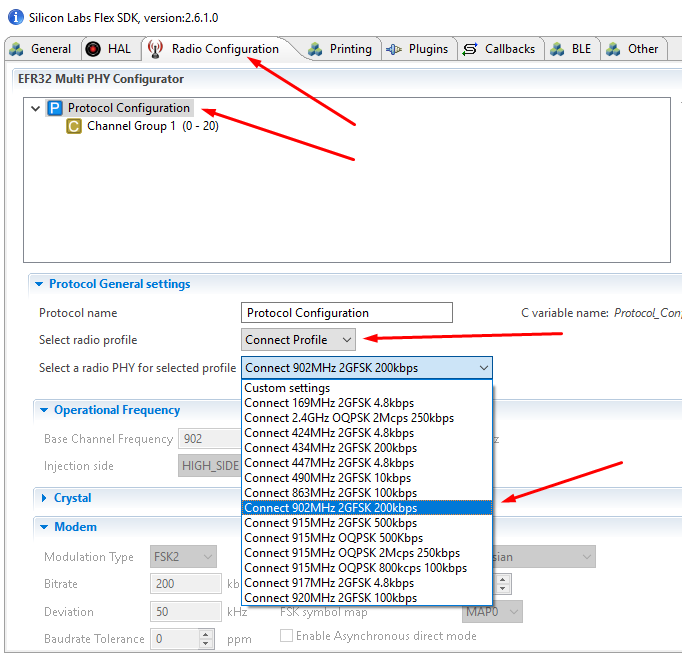Image resolution: width=682 pixels, height=656 pixels.
Task: Click the C variable name value text
Action: tap(648, 313)
